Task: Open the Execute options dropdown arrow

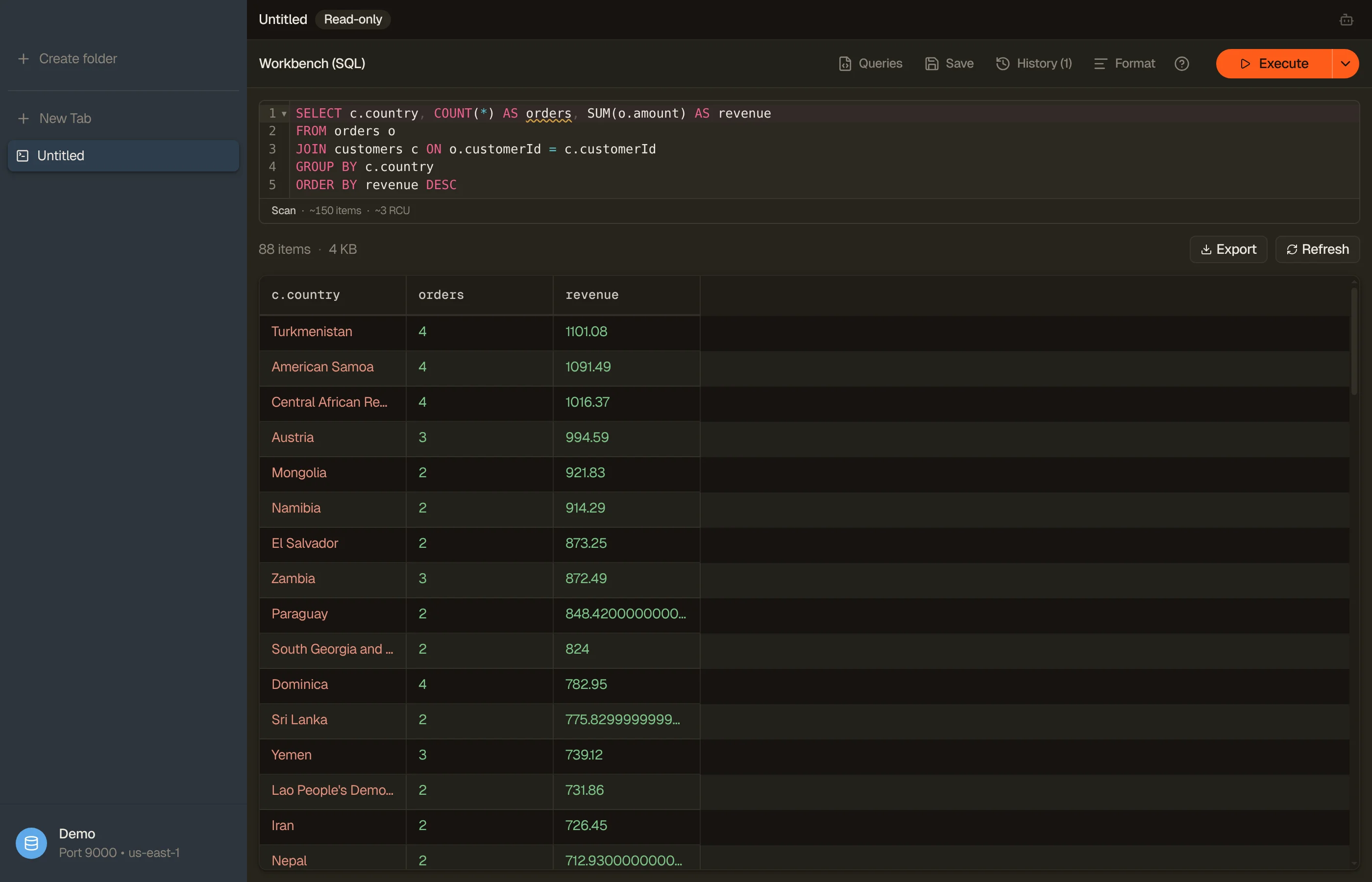Action: [x=1346, y=64]
